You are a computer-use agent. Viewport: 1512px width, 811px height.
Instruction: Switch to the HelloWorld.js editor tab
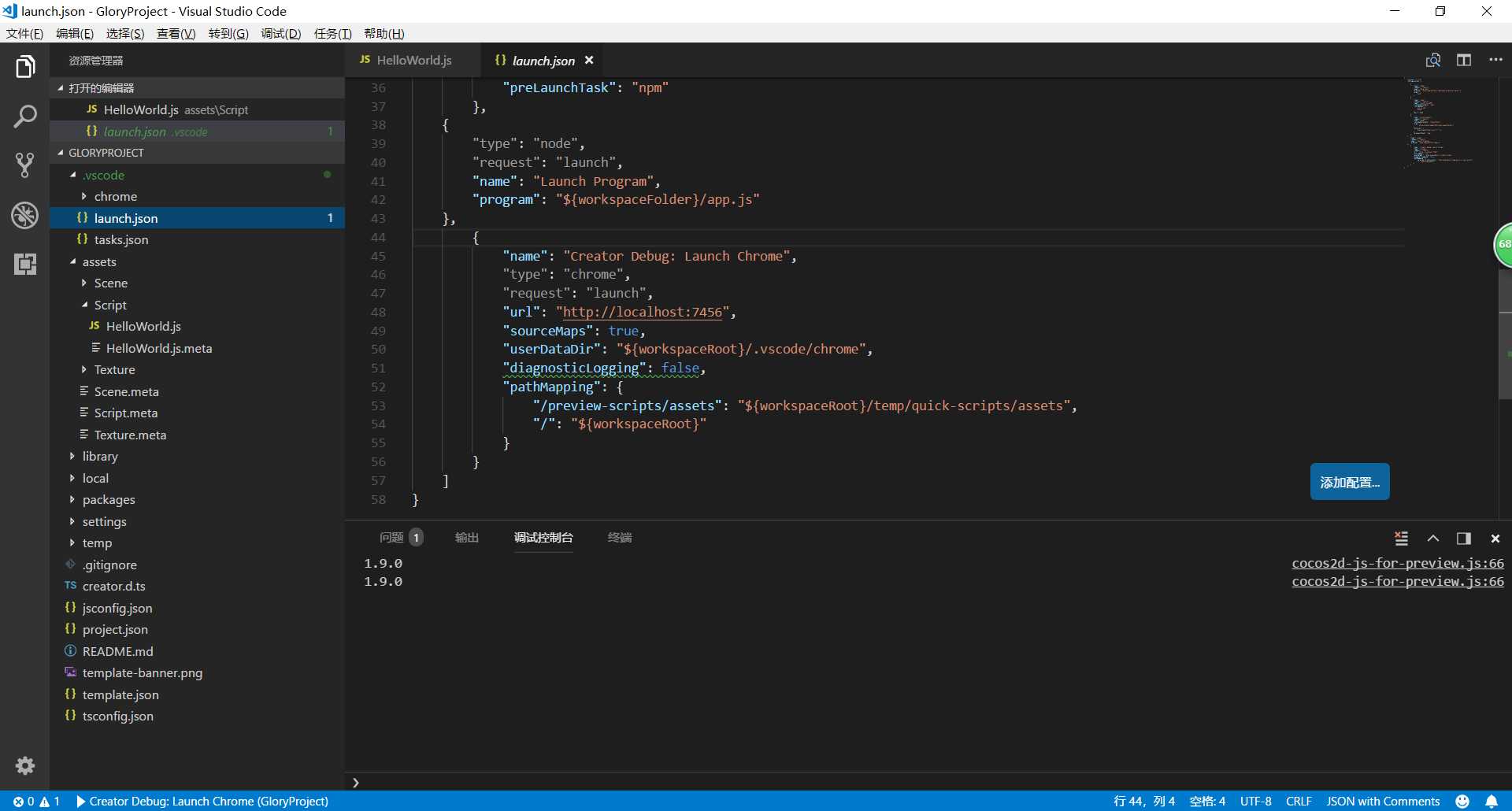pos(413,60)
